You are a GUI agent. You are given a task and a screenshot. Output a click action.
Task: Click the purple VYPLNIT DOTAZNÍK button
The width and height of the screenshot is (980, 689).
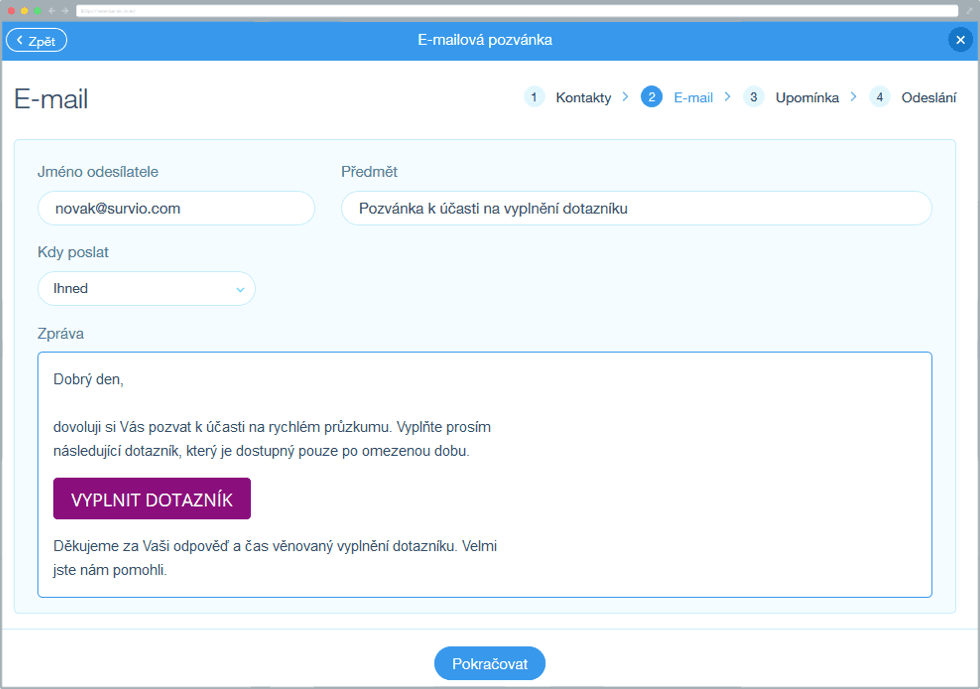coord(152,499)
